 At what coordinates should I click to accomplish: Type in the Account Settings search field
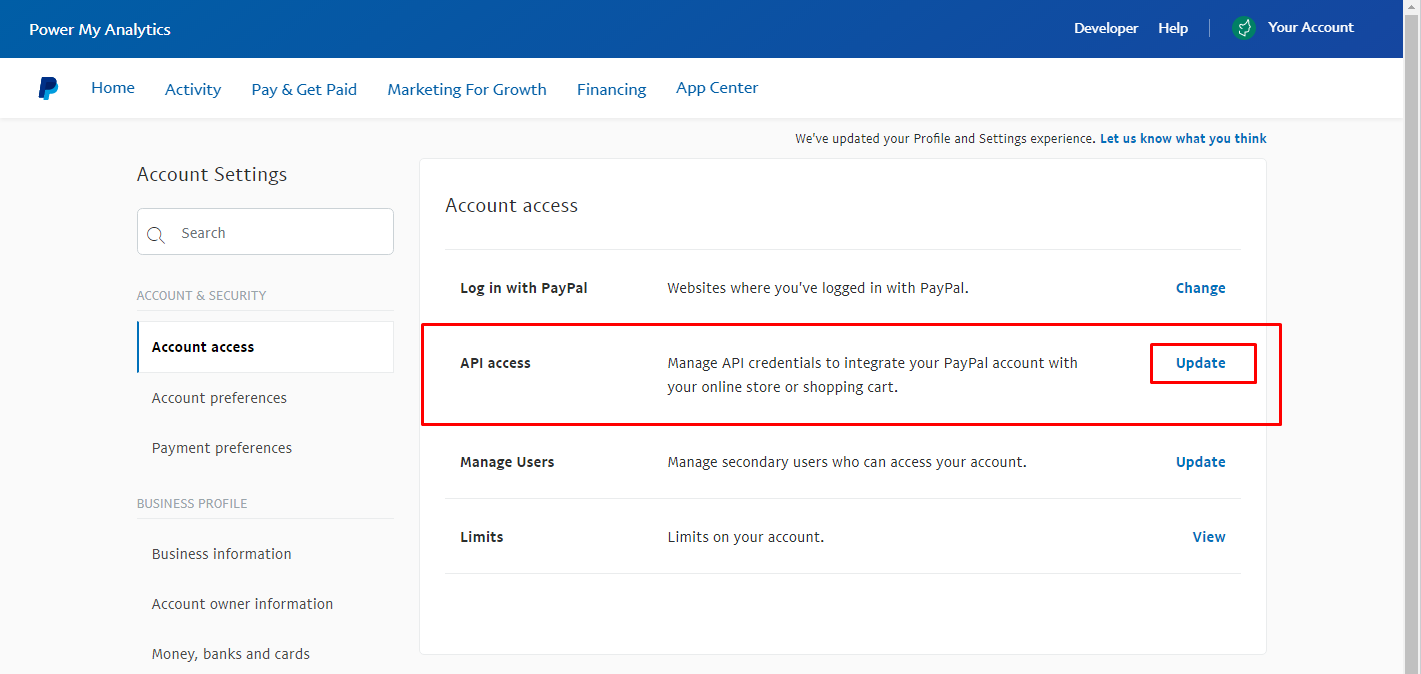tap(280, 233)
